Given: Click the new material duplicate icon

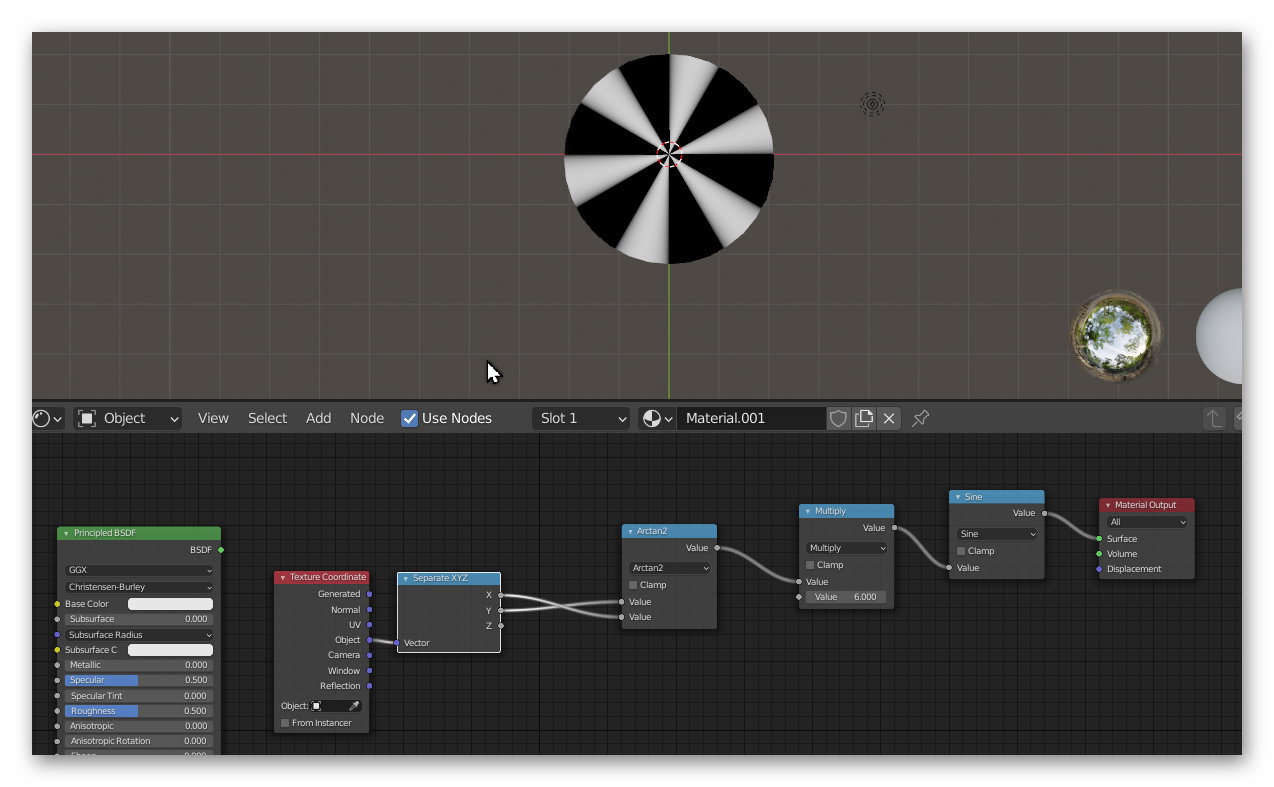Looking at the screenshot, I should [x=864, y=418].
